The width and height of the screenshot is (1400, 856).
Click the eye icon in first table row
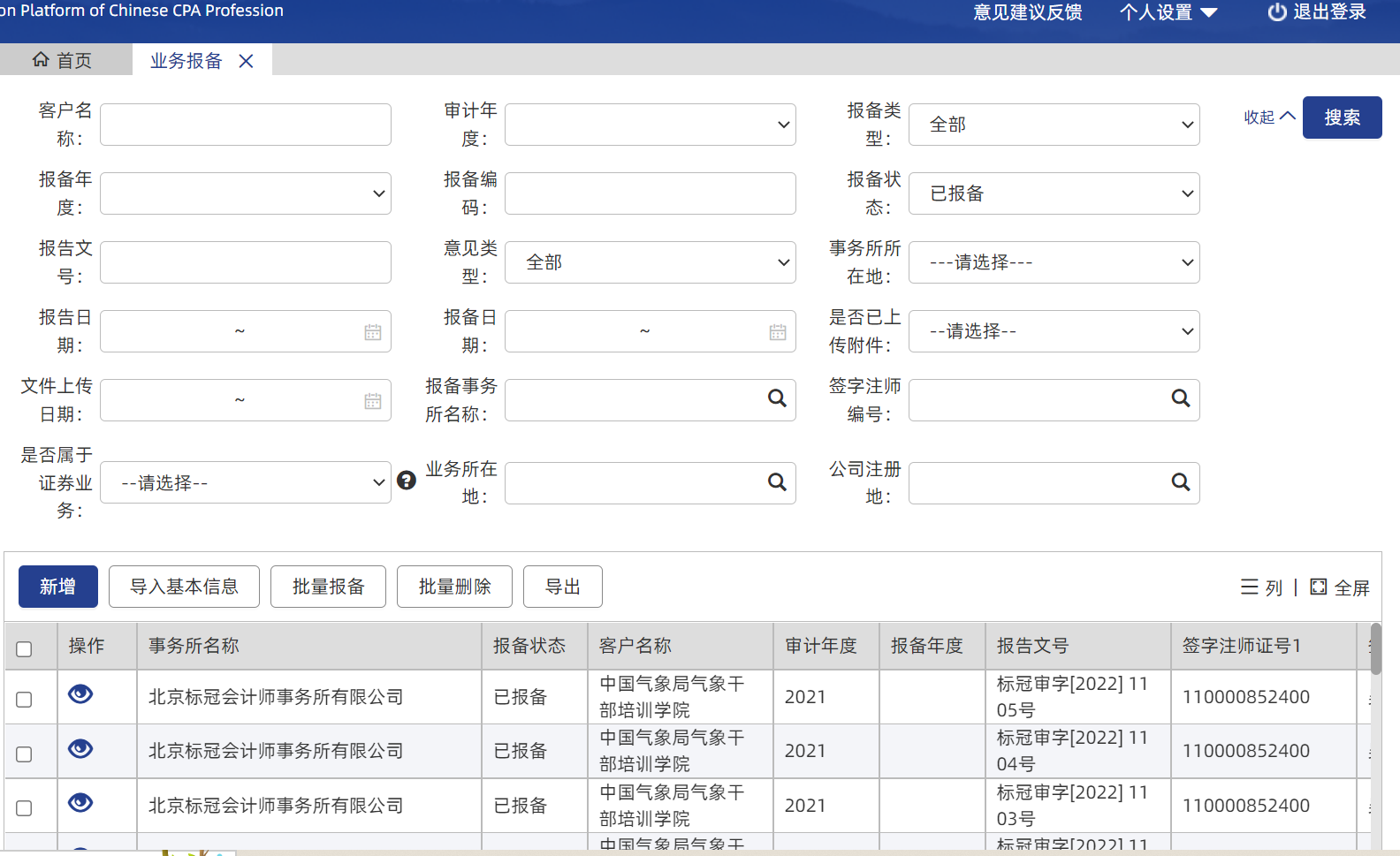(80, 694)
